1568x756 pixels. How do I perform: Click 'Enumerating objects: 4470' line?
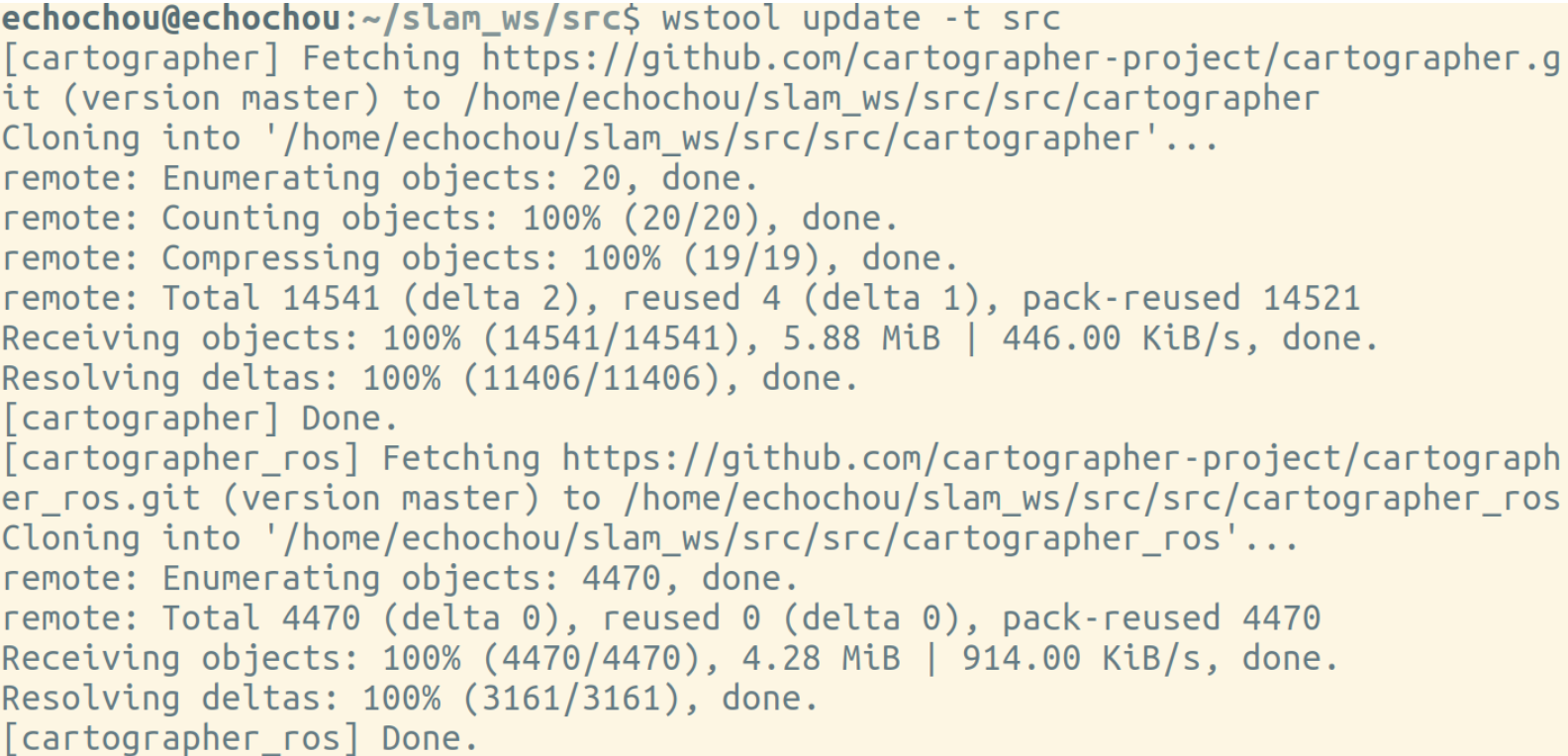[400, 579]
